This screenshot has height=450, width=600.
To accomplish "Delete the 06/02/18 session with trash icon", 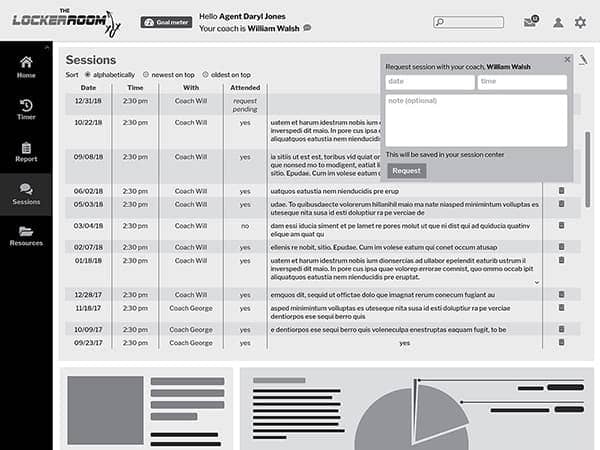I will (x=561, y=190).
